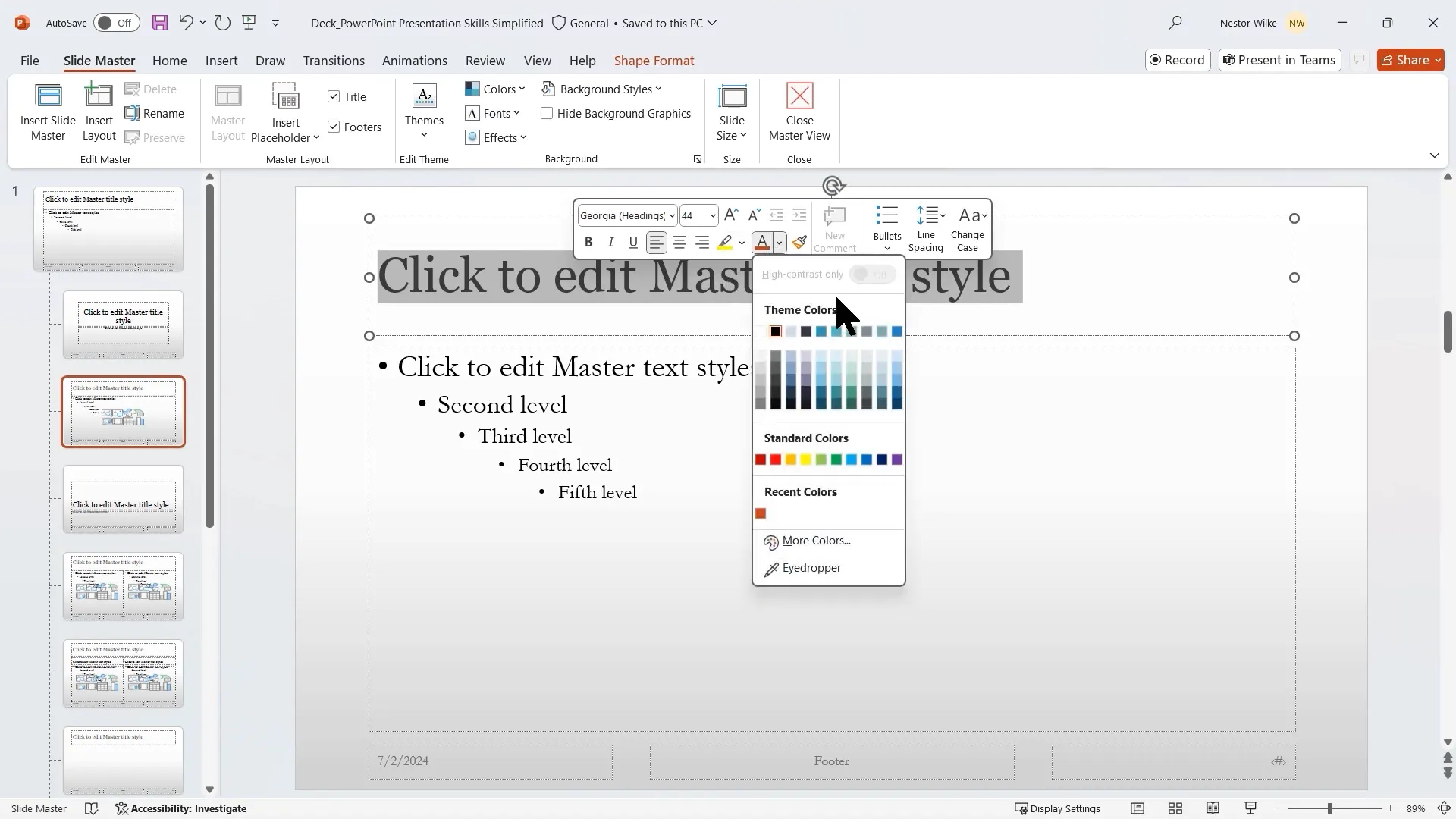1456x819 pixels.
Task: Choose More Colors option
Action: coord(828,541)
